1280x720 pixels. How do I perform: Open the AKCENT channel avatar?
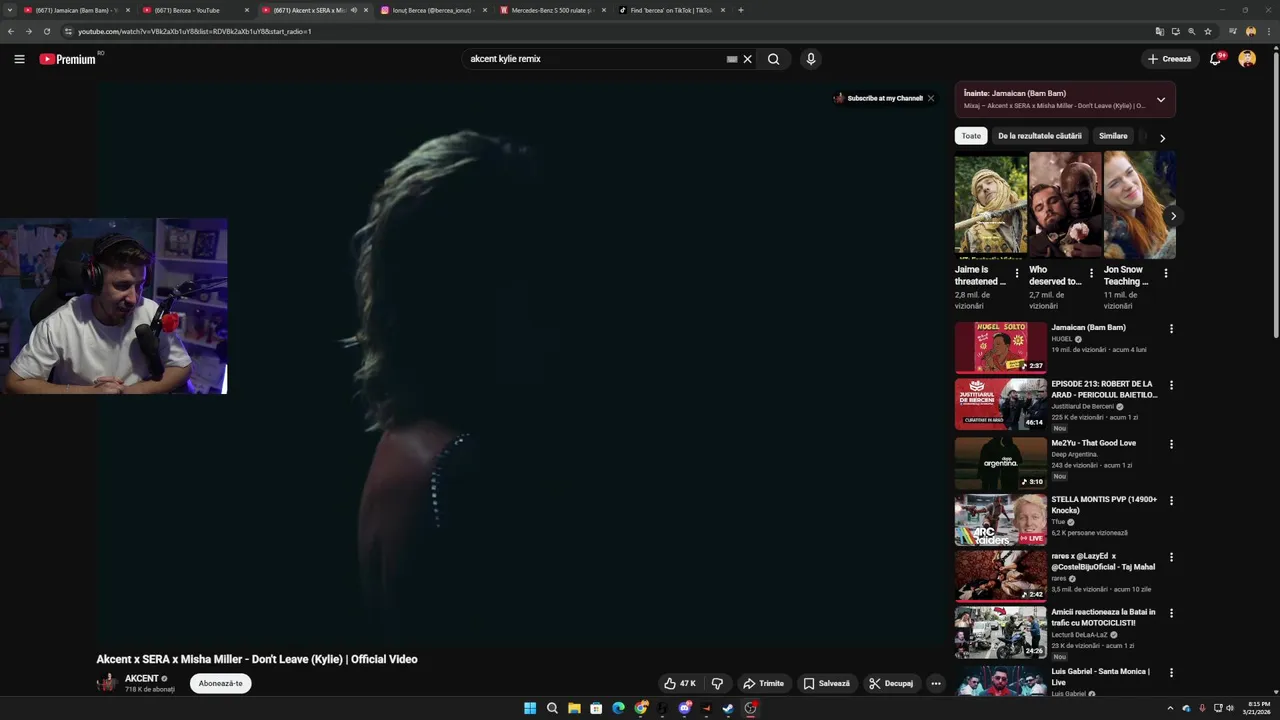point(107,683)
